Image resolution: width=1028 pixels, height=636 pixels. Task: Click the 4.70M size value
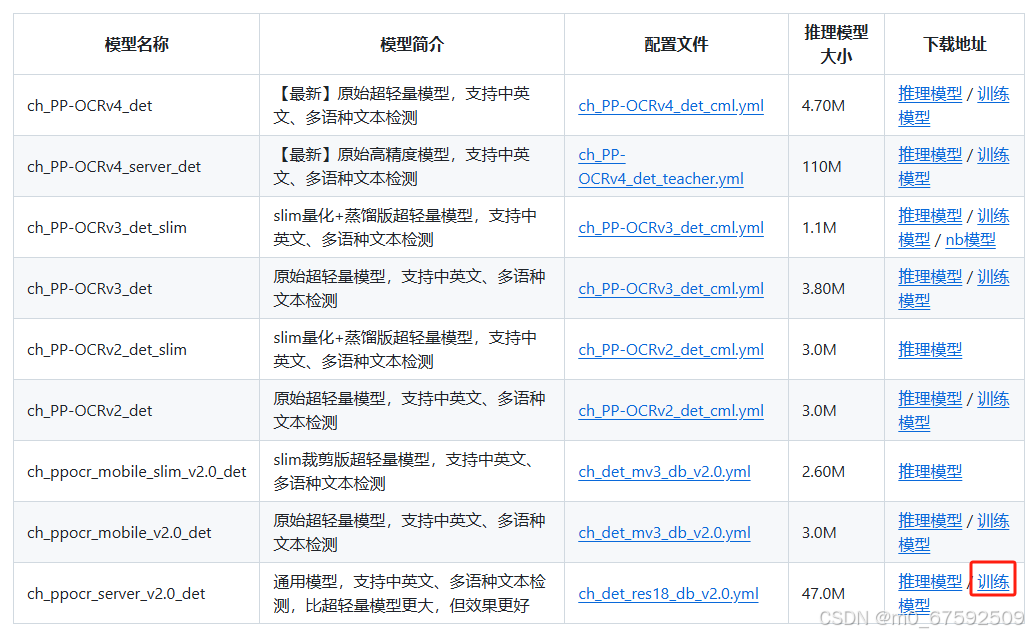click(823, 106)
